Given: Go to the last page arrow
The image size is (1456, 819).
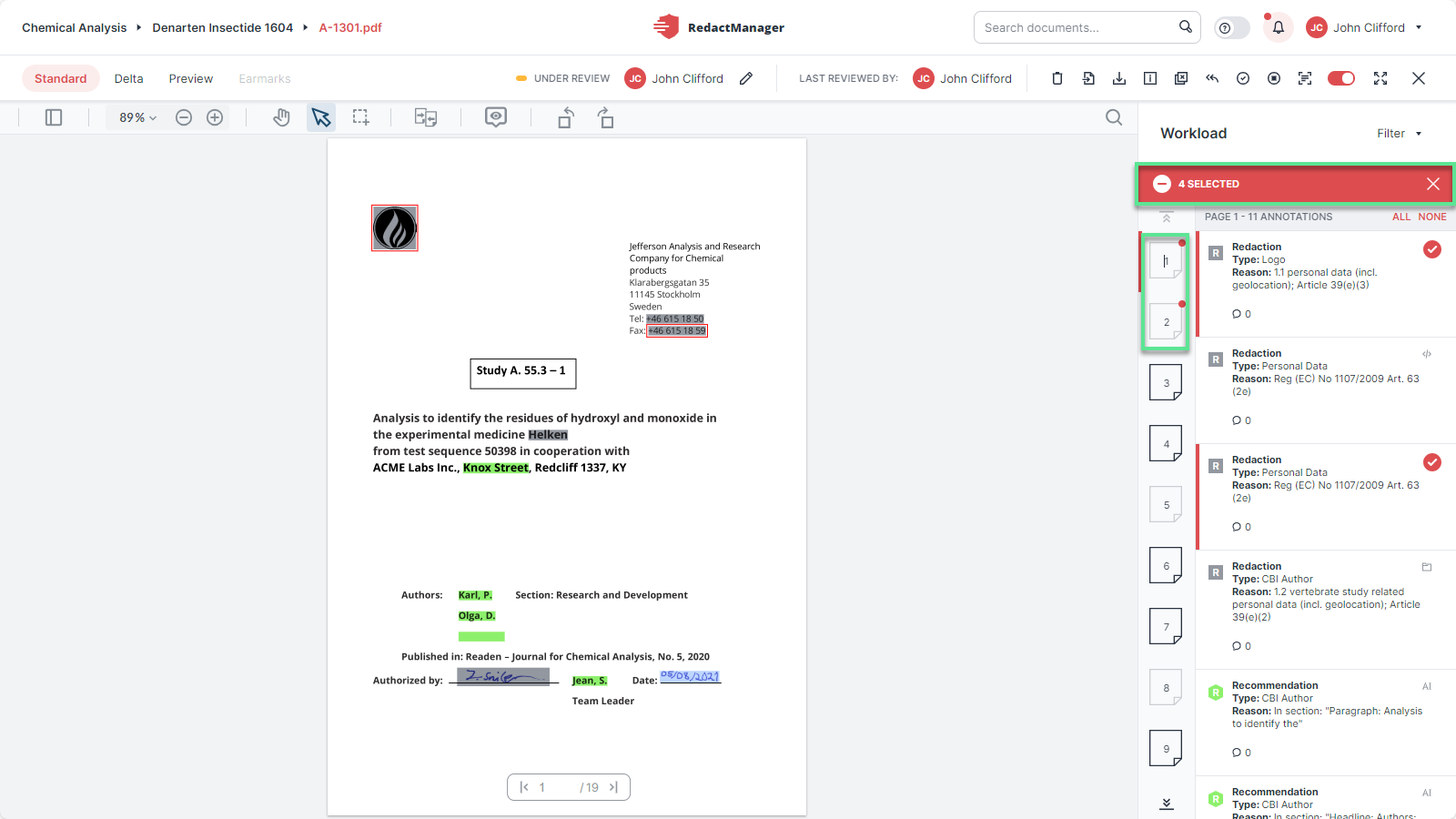Looking at the screenshot, I should click(x=613, y=787).
